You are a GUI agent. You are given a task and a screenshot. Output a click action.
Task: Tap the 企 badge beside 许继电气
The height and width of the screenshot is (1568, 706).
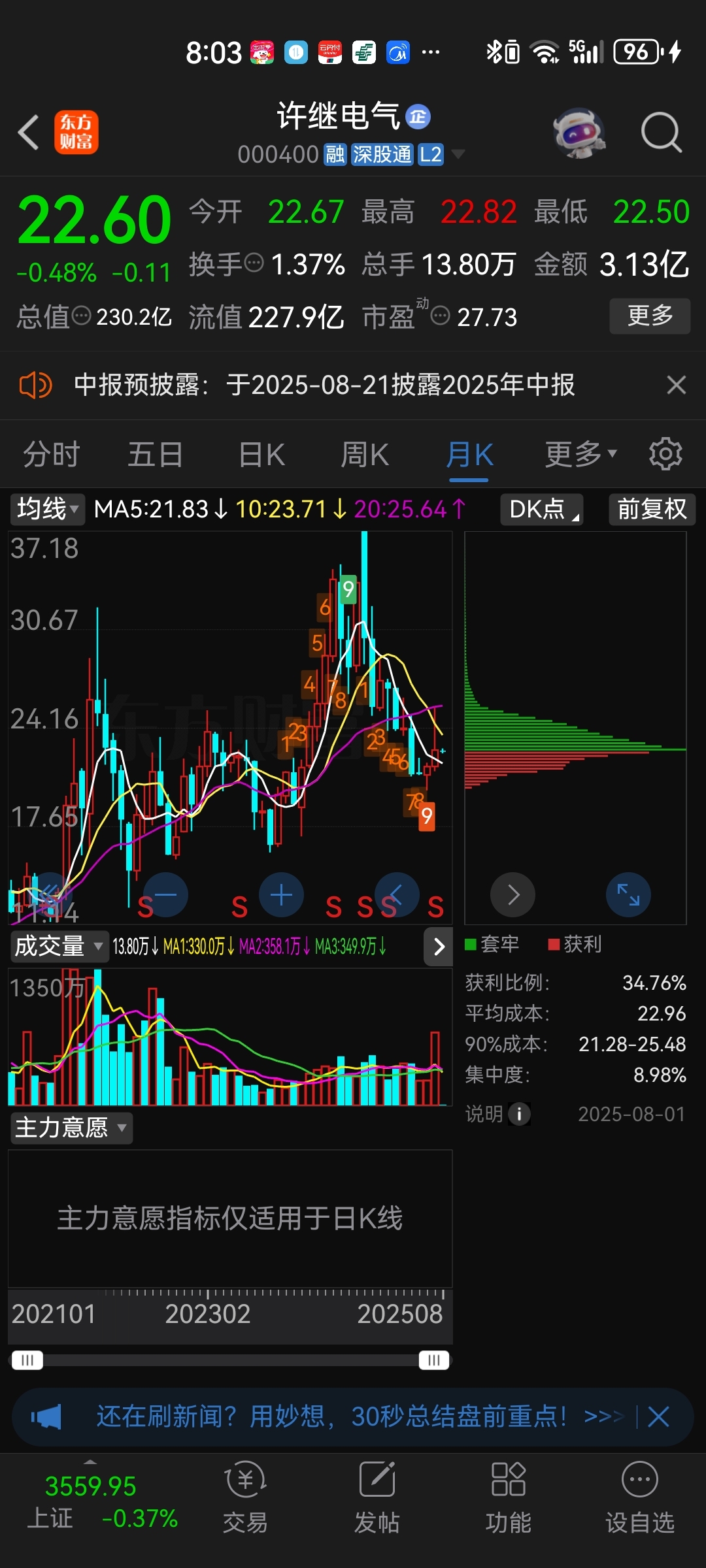[x=418, y=117]
